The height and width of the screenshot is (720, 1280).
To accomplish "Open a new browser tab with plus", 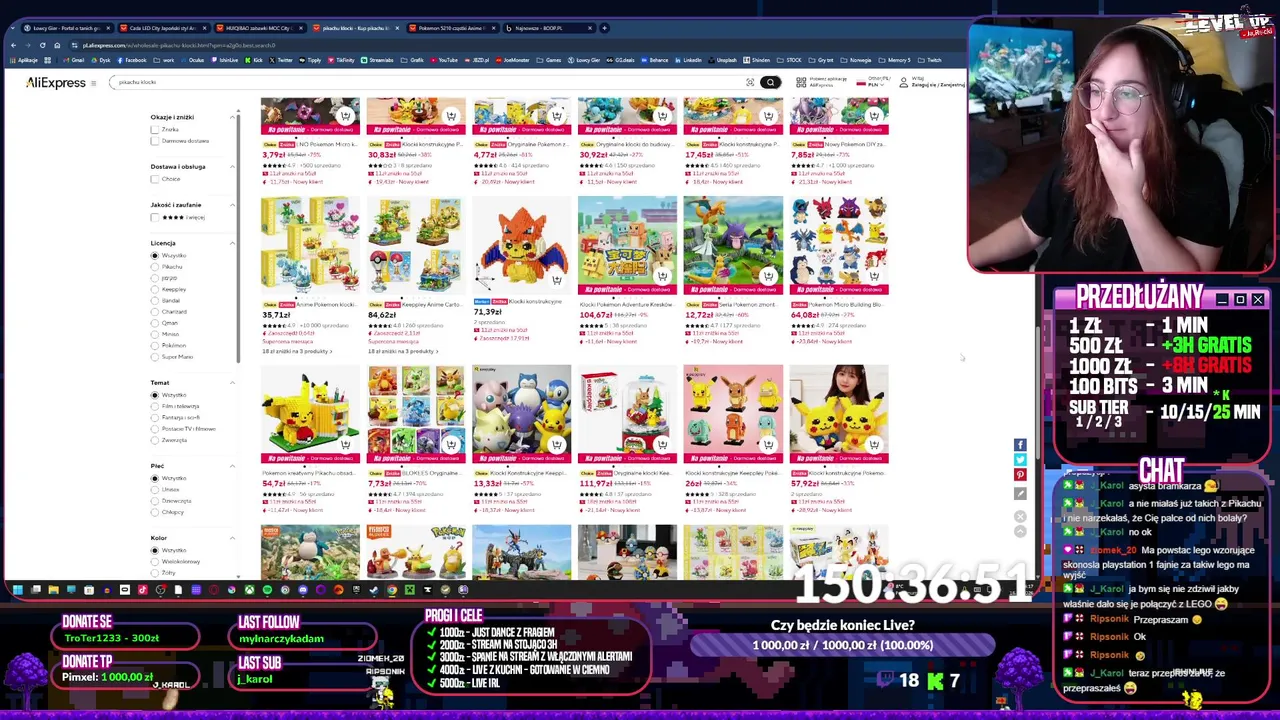I will pyautogui.click(x=604, y=28).
